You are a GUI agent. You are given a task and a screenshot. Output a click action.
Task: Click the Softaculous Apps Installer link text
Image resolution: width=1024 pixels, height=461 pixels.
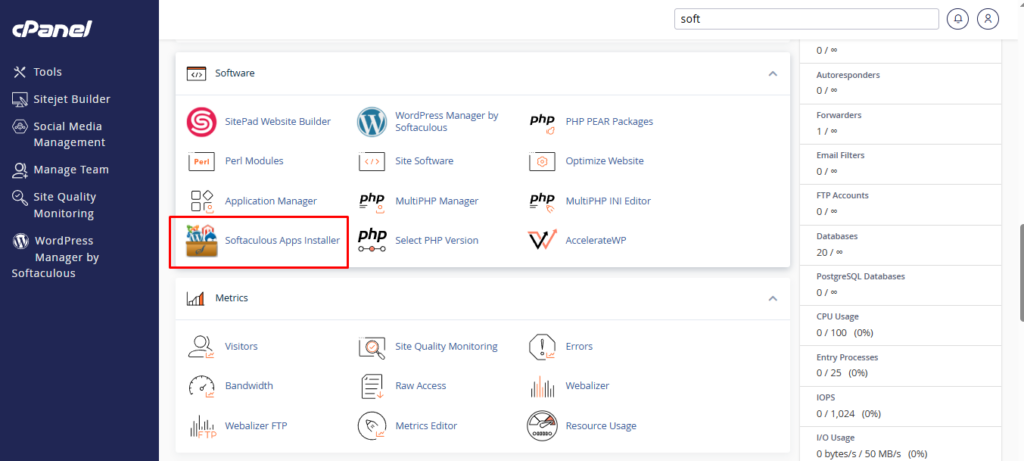pyautogui.click(x=282, y=240)
